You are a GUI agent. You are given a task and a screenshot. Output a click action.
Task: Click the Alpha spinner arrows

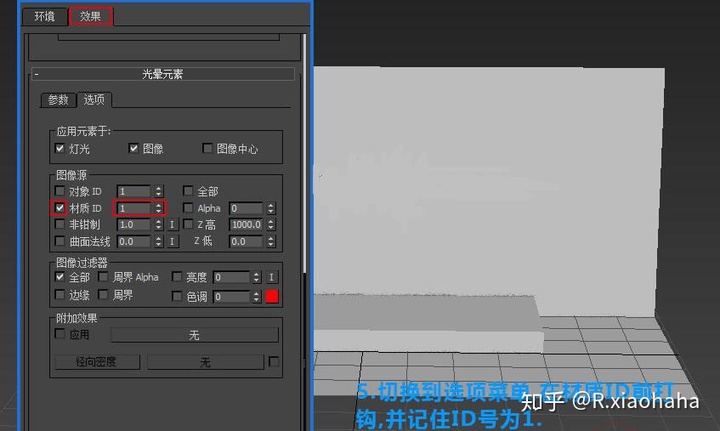coord(271,208)
